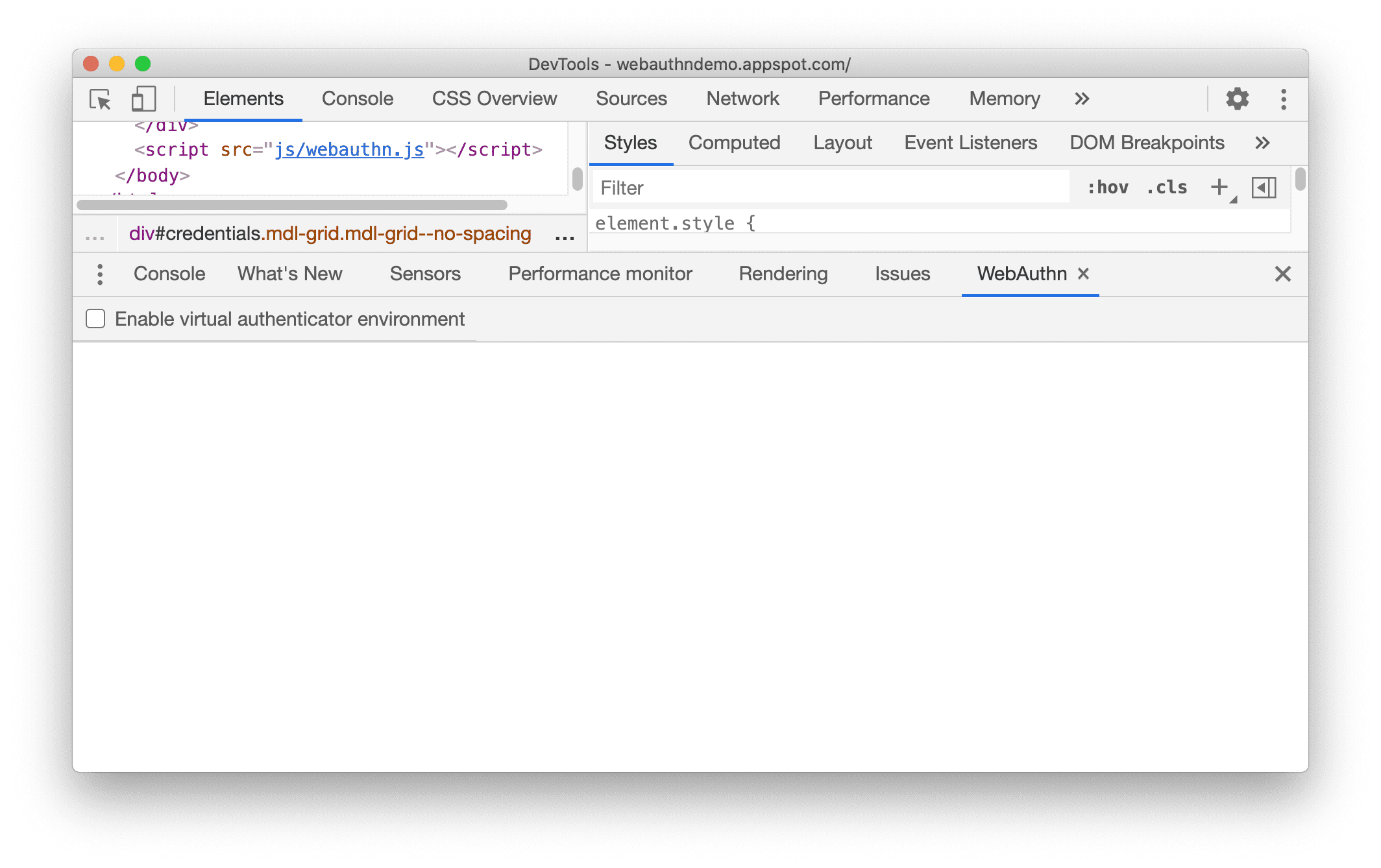This screenshot has height=868, width=1381.
Task: Select the Elements panel tab
Action: (x=243, y=97)
